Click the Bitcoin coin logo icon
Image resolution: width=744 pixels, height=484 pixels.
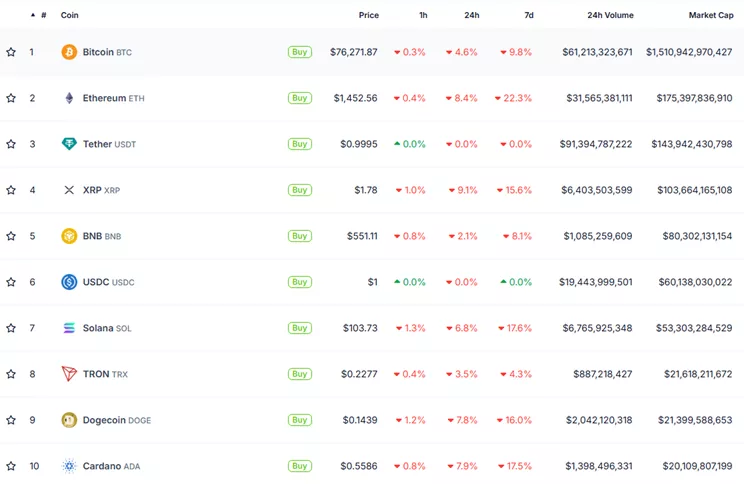click(69, 52)
